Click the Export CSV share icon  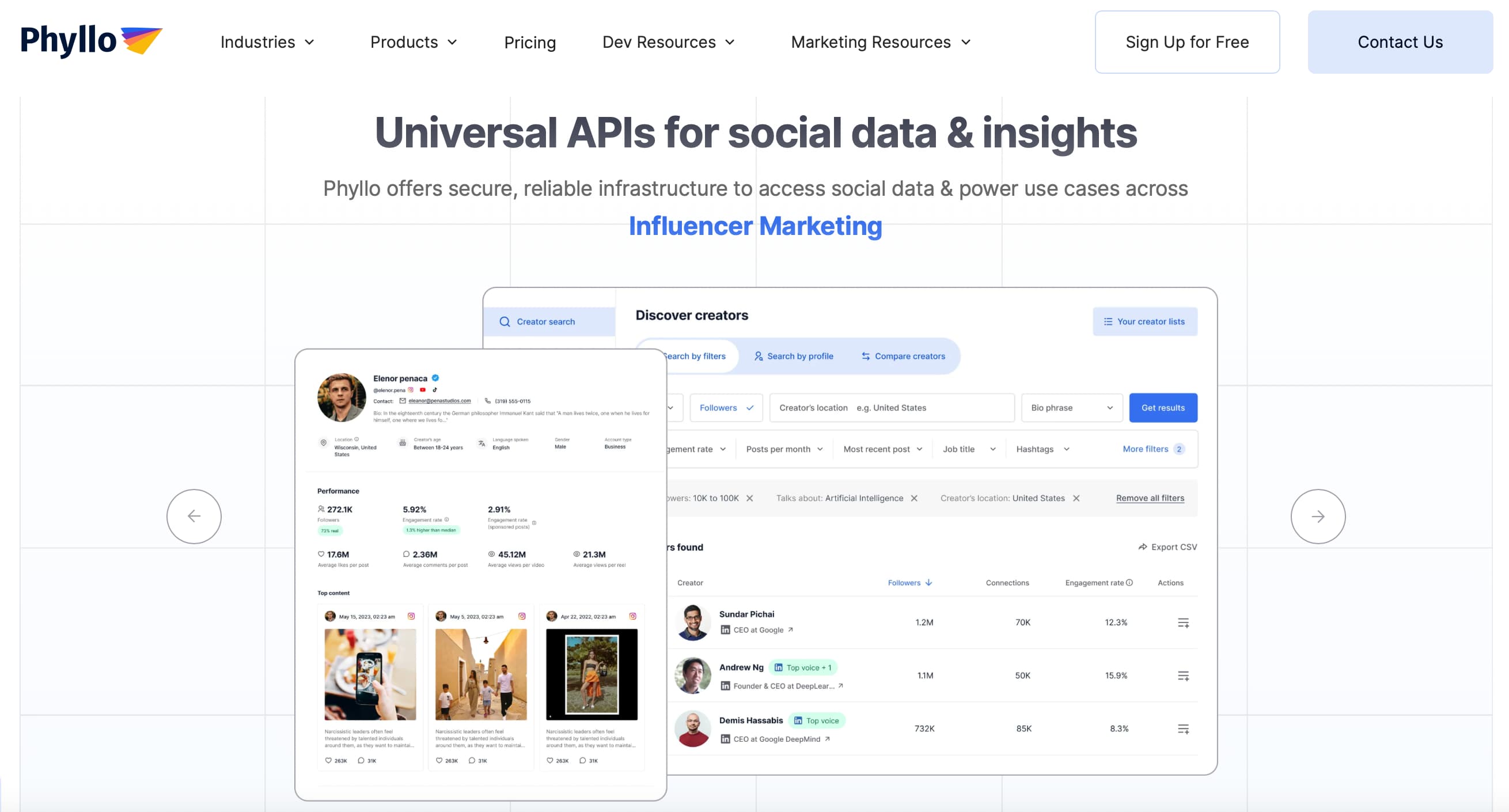point(1142,547)
